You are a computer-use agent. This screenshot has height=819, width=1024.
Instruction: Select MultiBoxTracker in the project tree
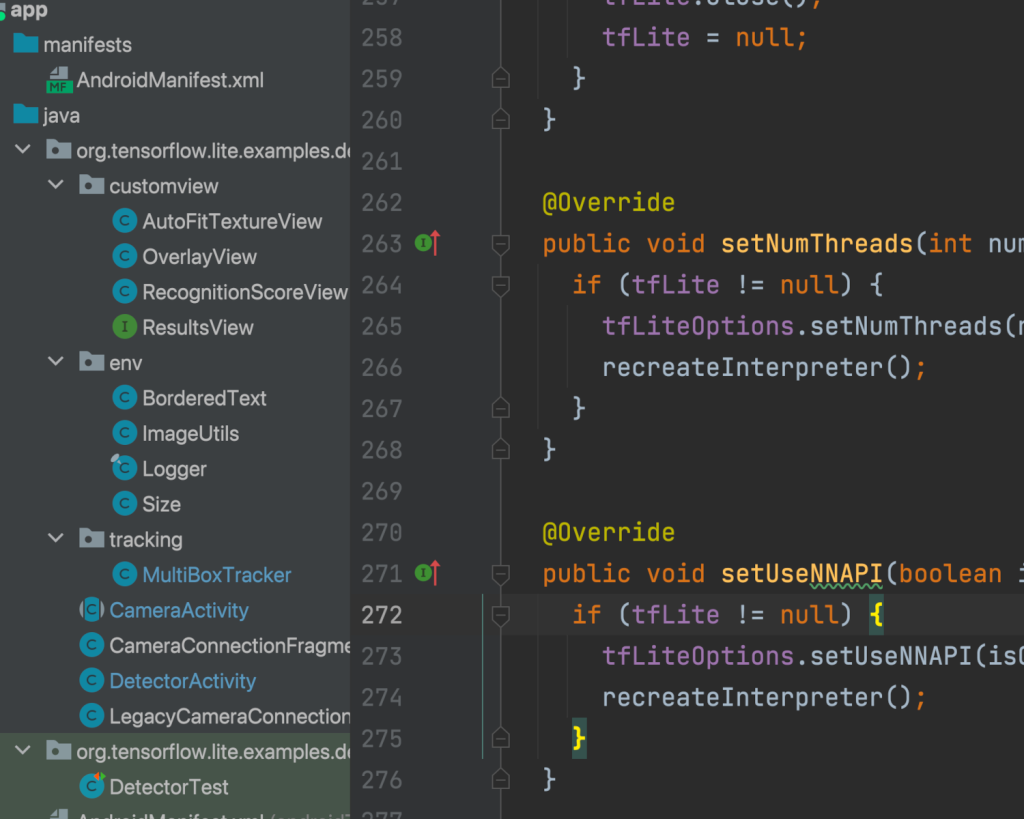point(216,575)
